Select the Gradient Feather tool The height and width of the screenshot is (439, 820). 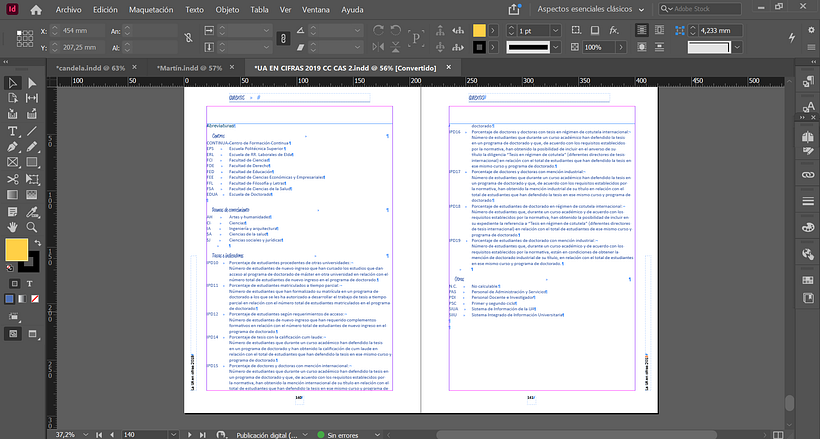32,195
